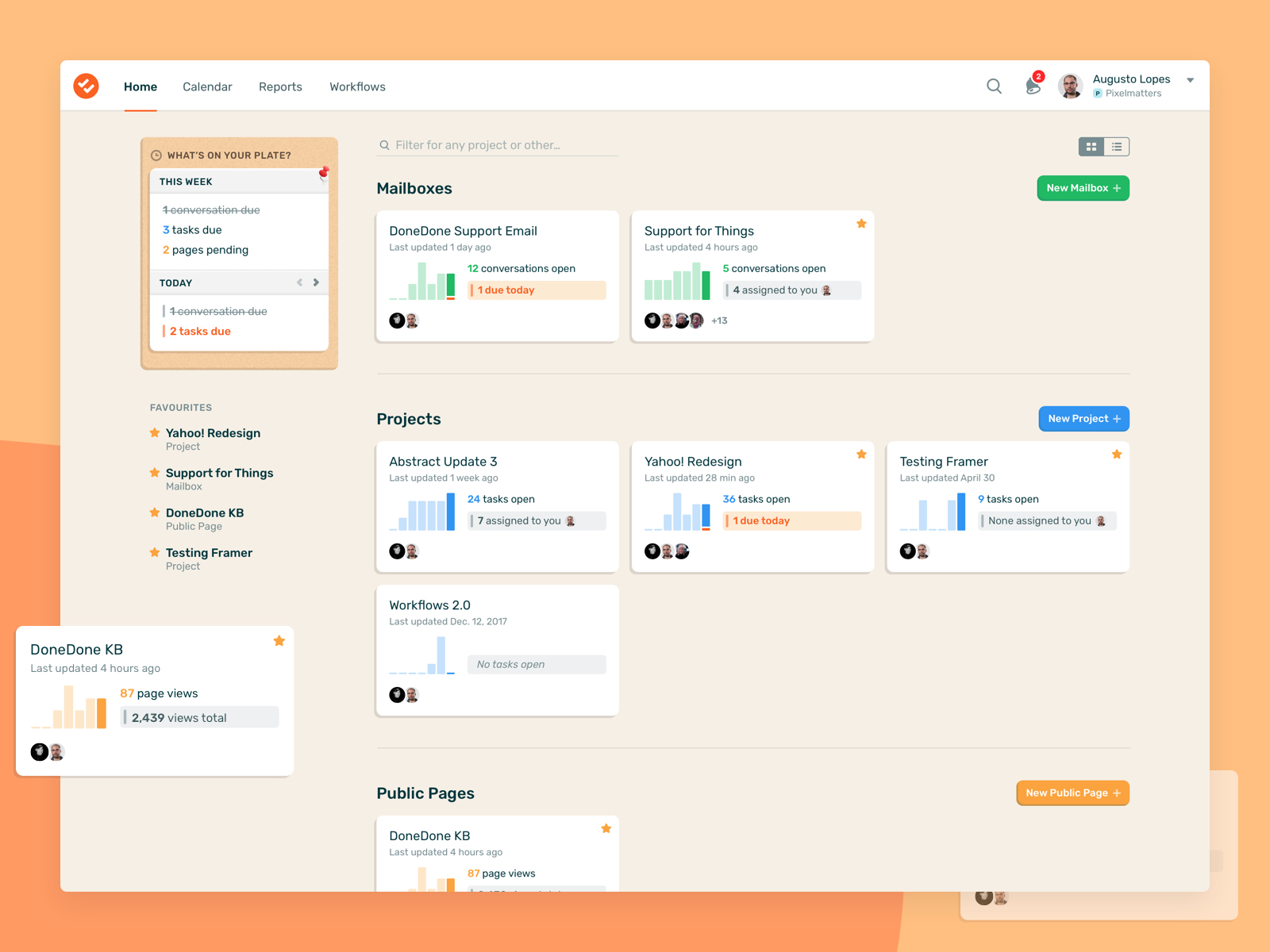Open Yahoo! Redesign favourite link
The height and width of the screenshot is (952, 1270).
coord(213,433)
